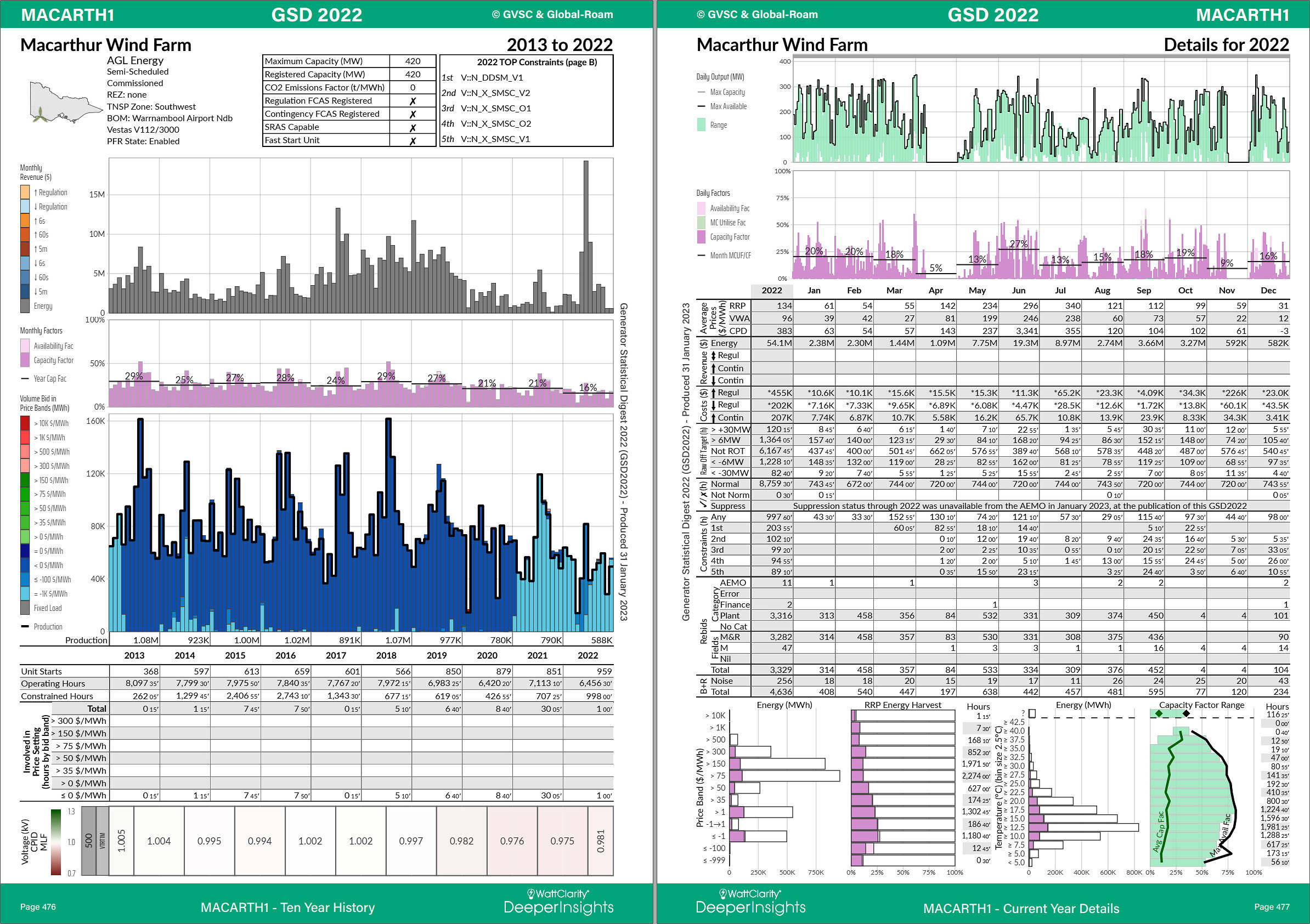Click the ↑ 6s orange legend swatch
Screen dimensions: 1310x924
tap(25, 221)
